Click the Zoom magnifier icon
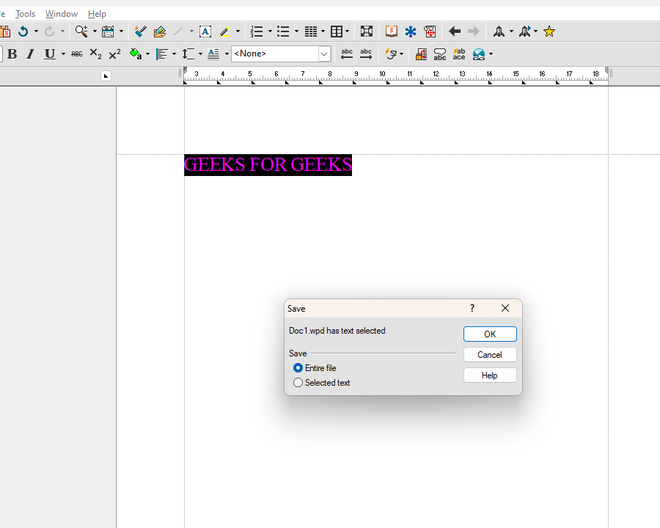This screenshot has height=528, width=660. click(81, 32)
